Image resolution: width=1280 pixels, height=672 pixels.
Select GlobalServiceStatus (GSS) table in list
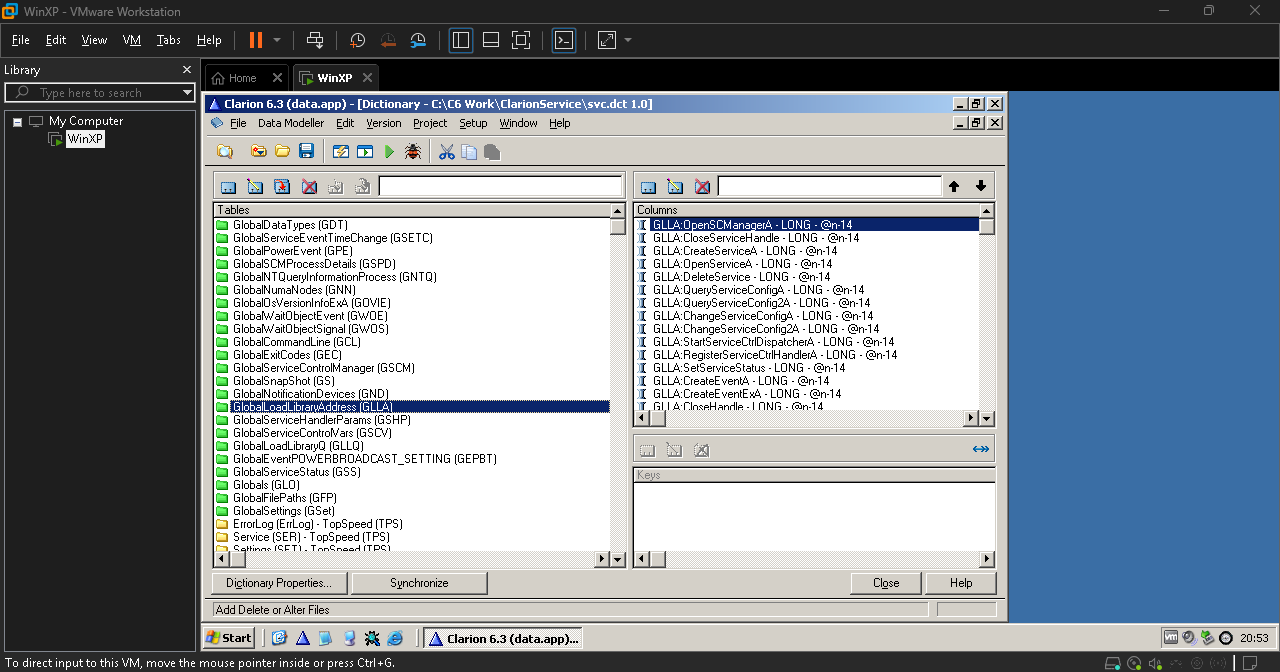click(296, 472)
